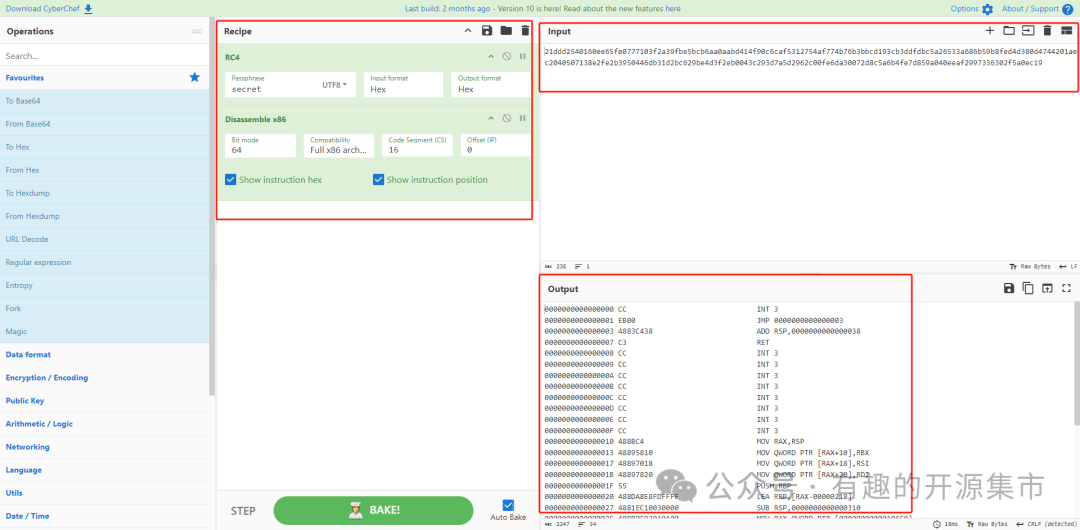1080x530 pixels.
Task: Reset the input/output pane layout
Action: (1066, 31)
